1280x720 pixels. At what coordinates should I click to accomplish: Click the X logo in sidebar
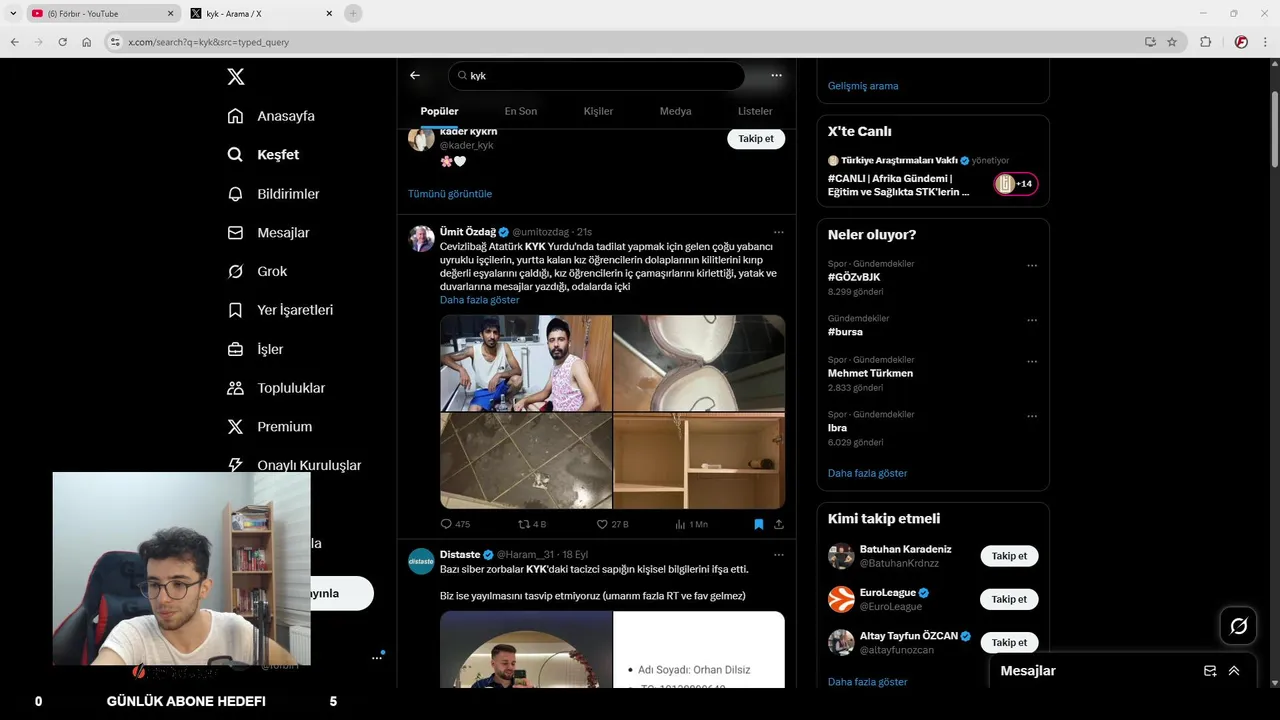coord(235,77)
